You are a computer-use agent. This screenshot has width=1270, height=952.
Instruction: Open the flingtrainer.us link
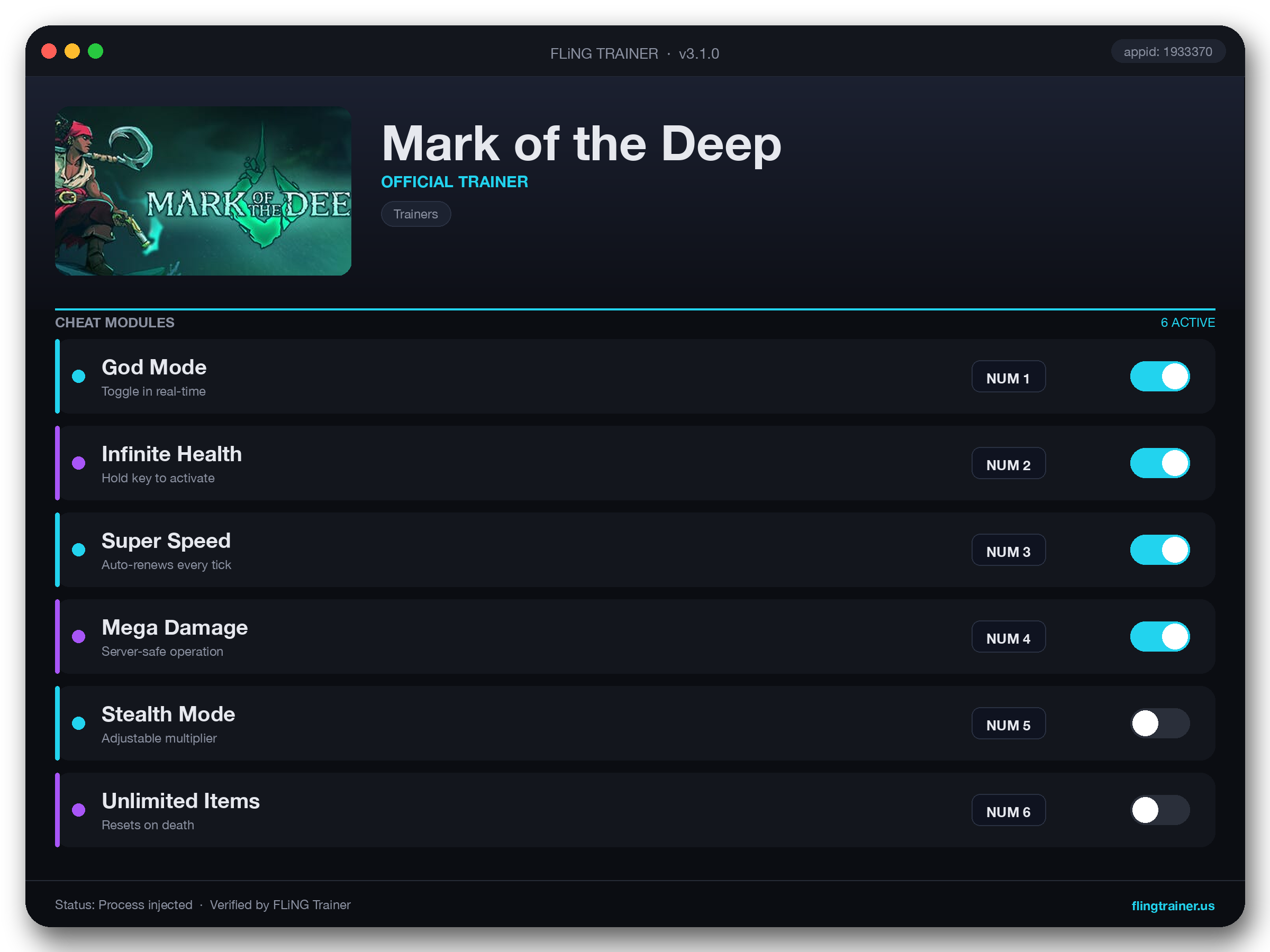1173,905
